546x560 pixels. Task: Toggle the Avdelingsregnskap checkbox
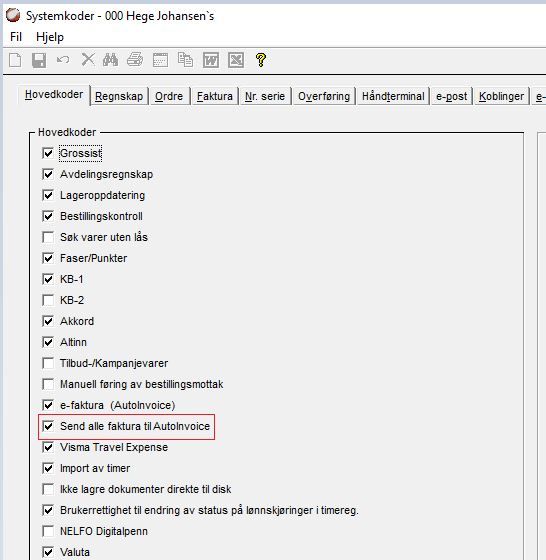click(x=48, y=174)
